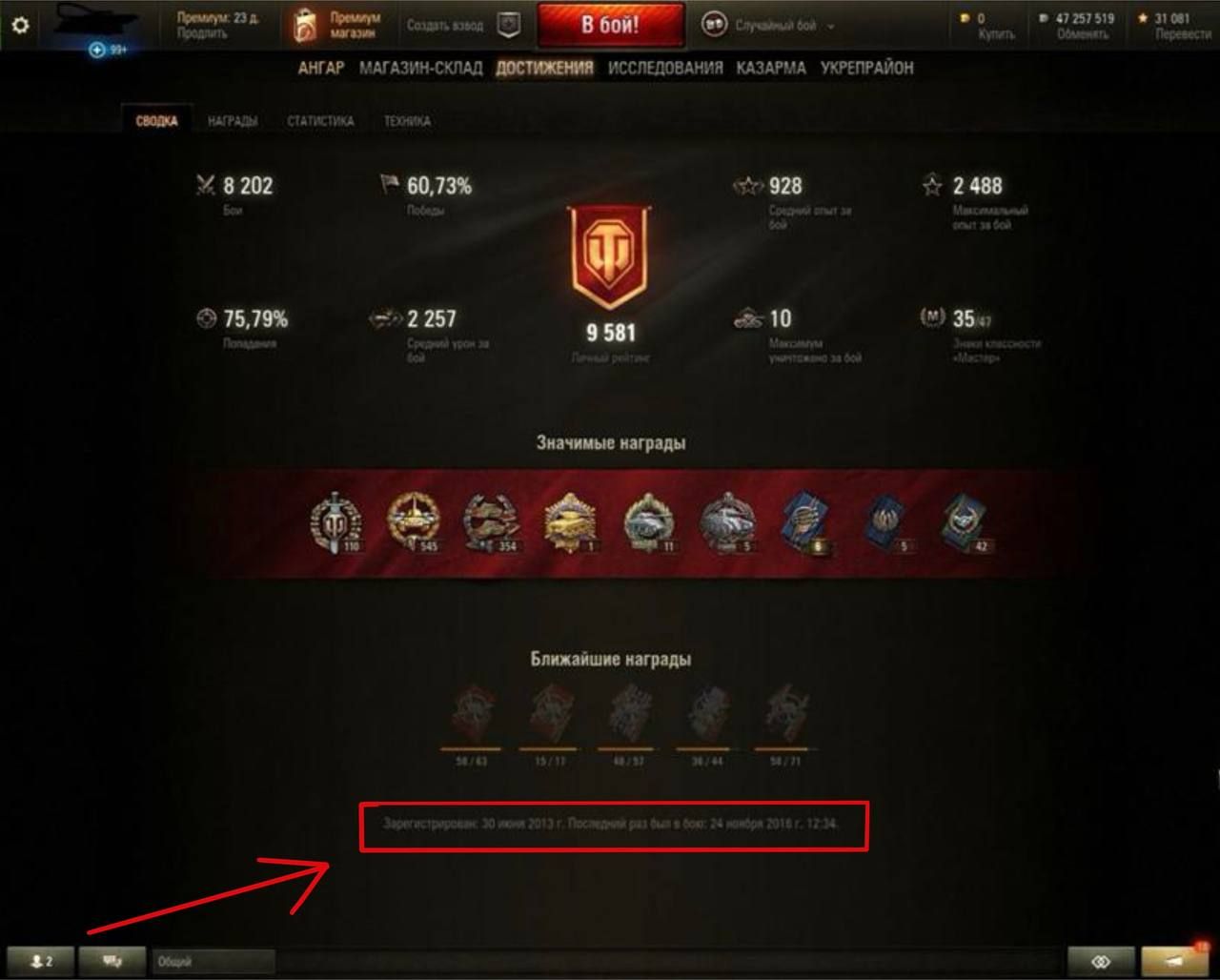Click the Общий chat channel field
This screenshot has height=980, width=1220.
[213, 961]
